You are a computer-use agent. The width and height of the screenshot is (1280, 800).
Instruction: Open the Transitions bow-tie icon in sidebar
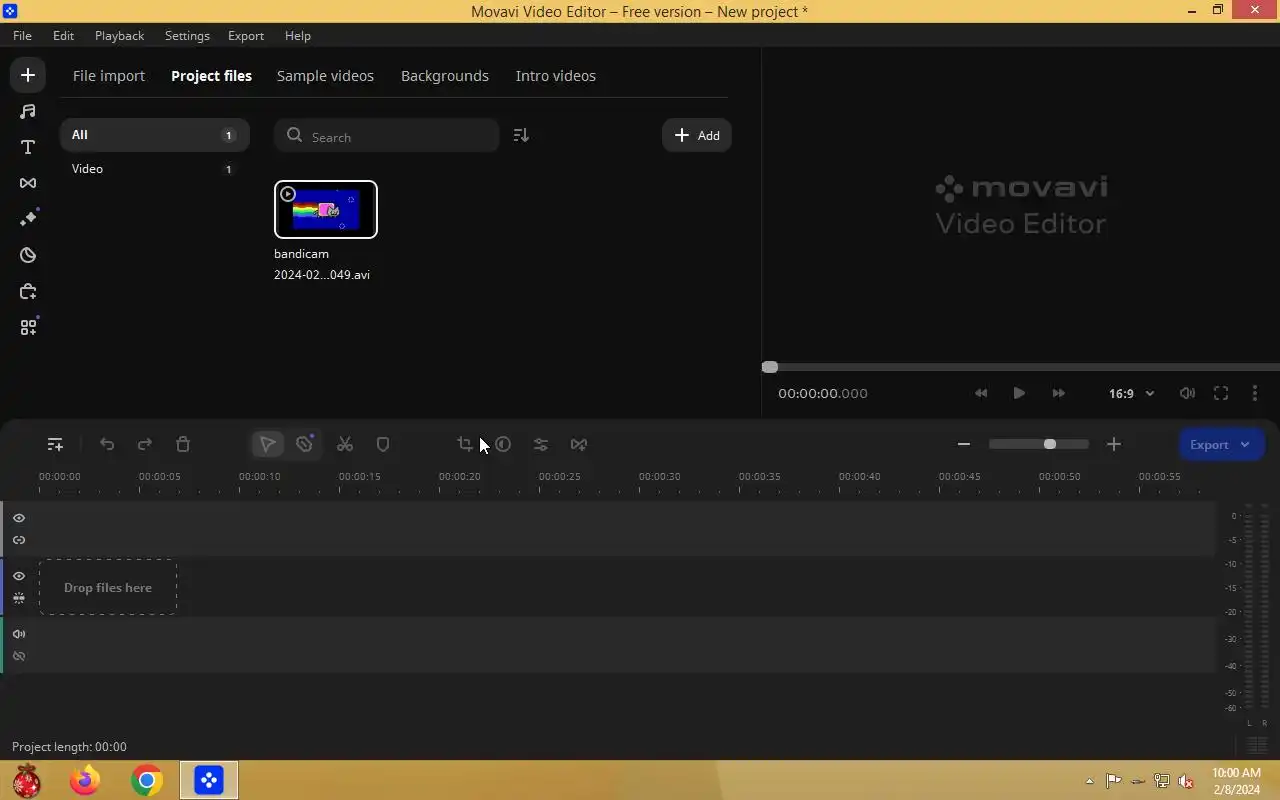click(28, 183)
